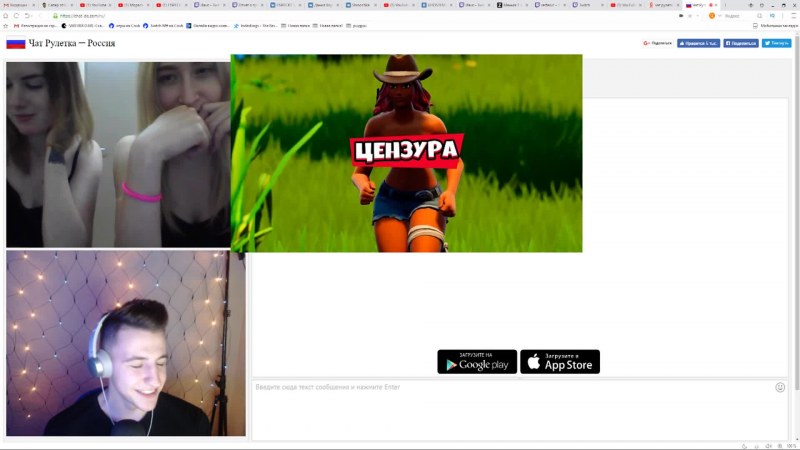Select the active Russian flag chat tab
The width and height of the screenshot is (800, 450).
(x=700, y=5)
